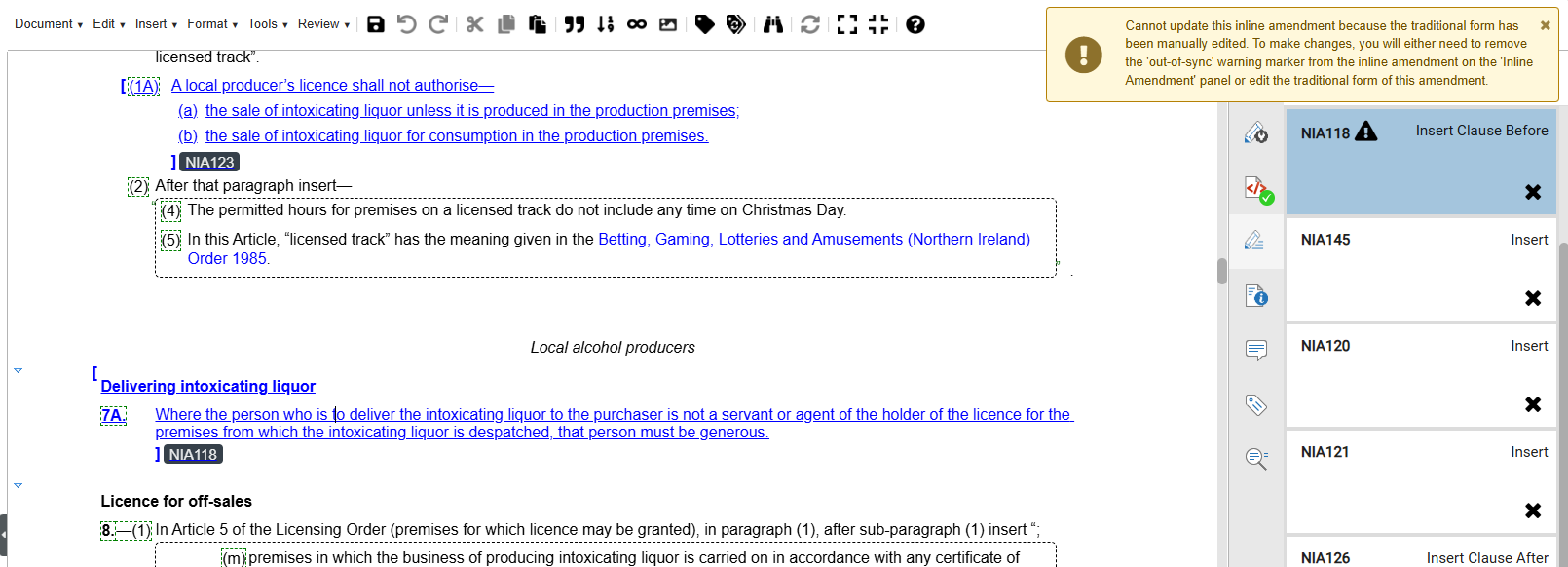This screenshot has height=567, width=1568.
Task: Open help via question mark icon
Action: [915, 24]
